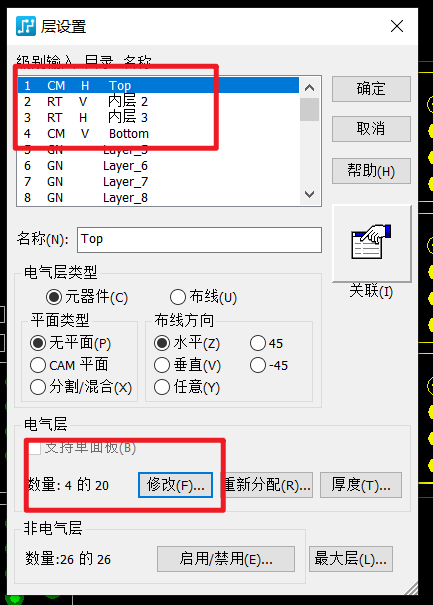Select Layer_8 row in list
Screen dimensions: 433x605
[158, 198]
